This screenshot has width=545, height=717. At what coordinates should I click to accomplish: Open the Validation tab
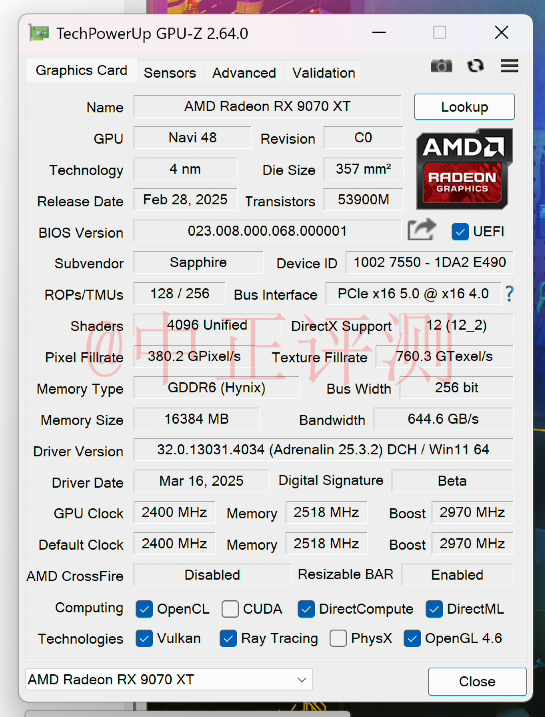coord(323,73)
